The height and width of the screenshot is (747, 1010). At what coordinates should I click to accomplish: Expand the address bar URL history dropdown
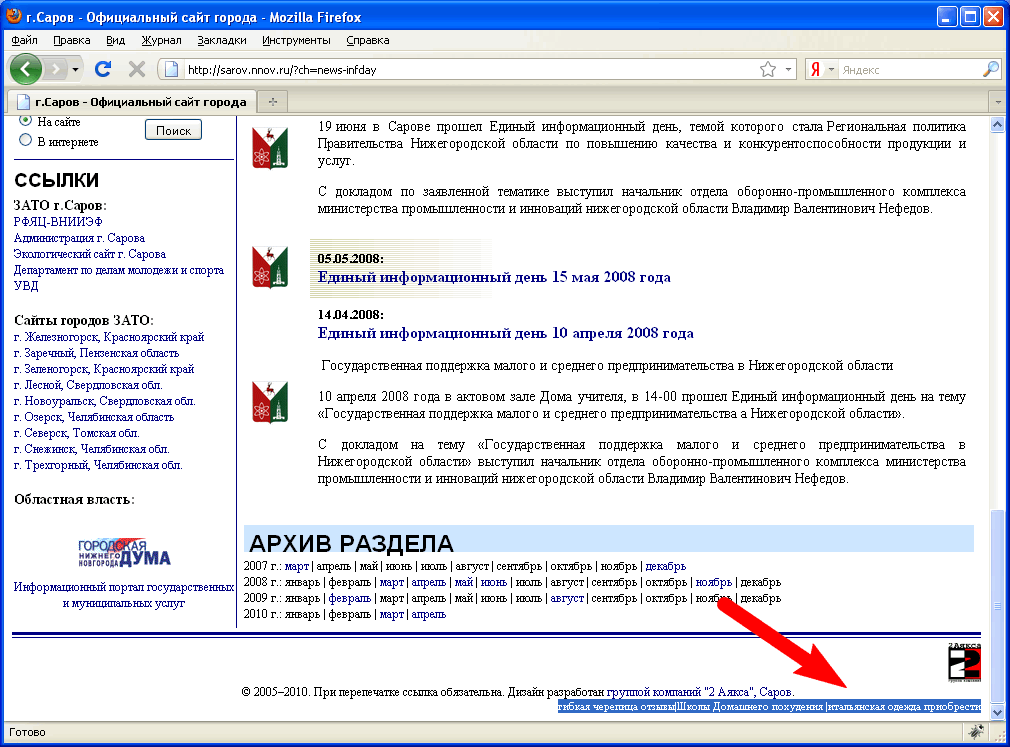(789, 69)
